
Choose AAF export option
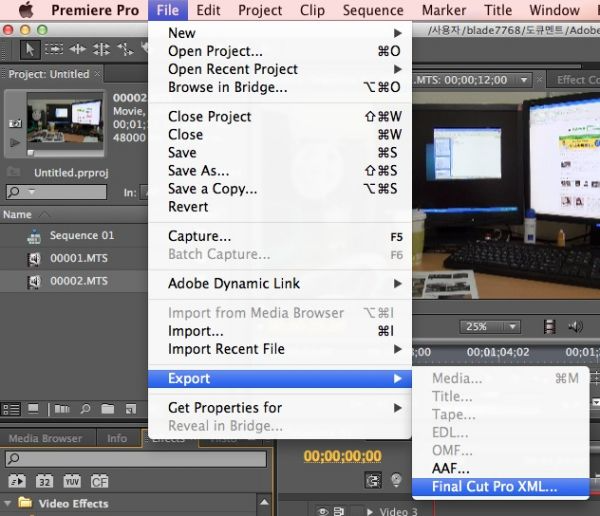(x=501, y=469)
